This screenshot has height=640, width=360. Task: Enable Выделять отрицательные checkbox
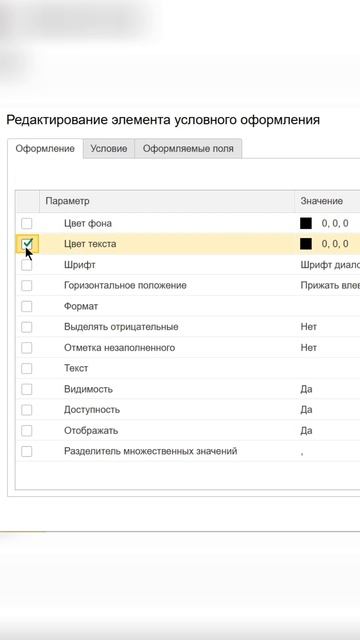tap(27, 327)
